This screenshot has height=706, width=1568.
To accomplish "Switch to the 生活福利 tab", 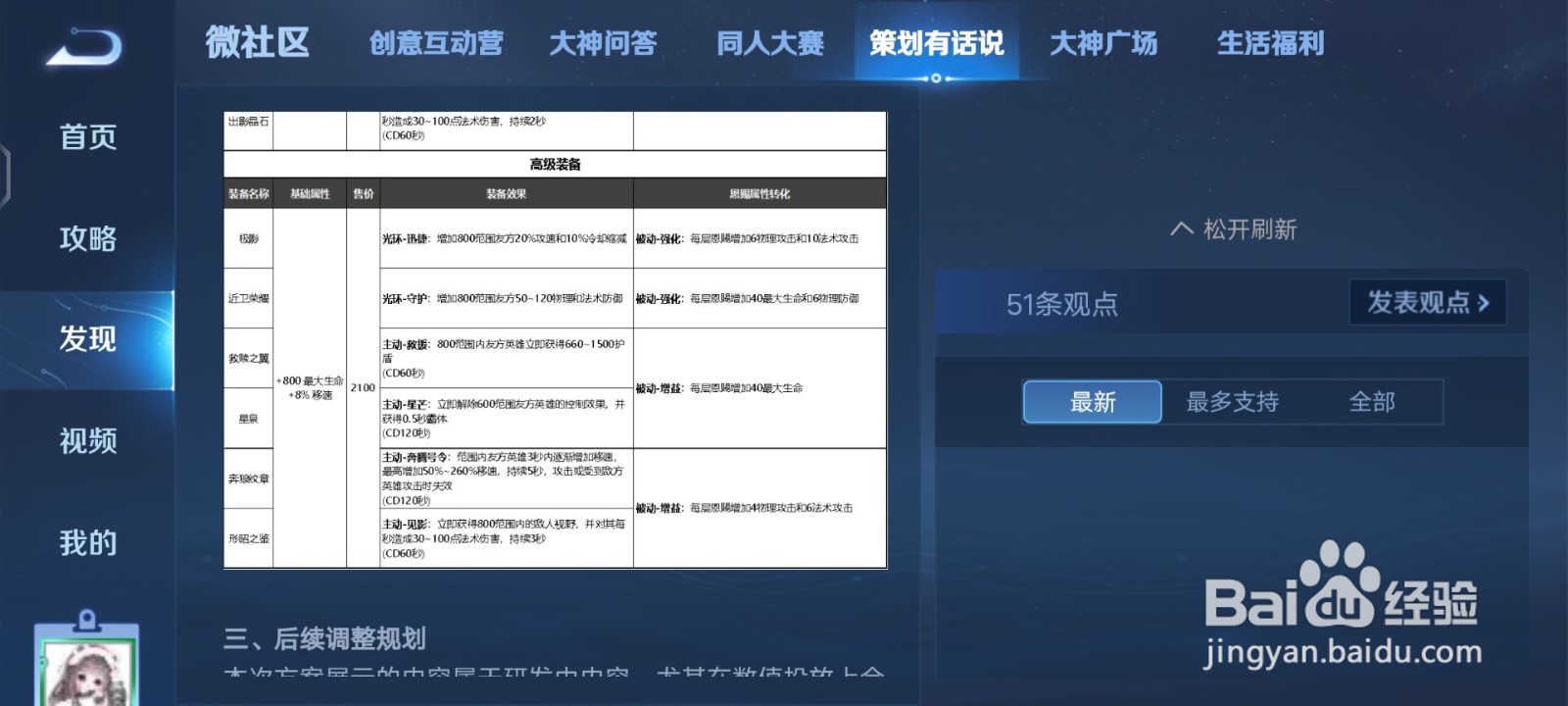I will (1270, 43).
